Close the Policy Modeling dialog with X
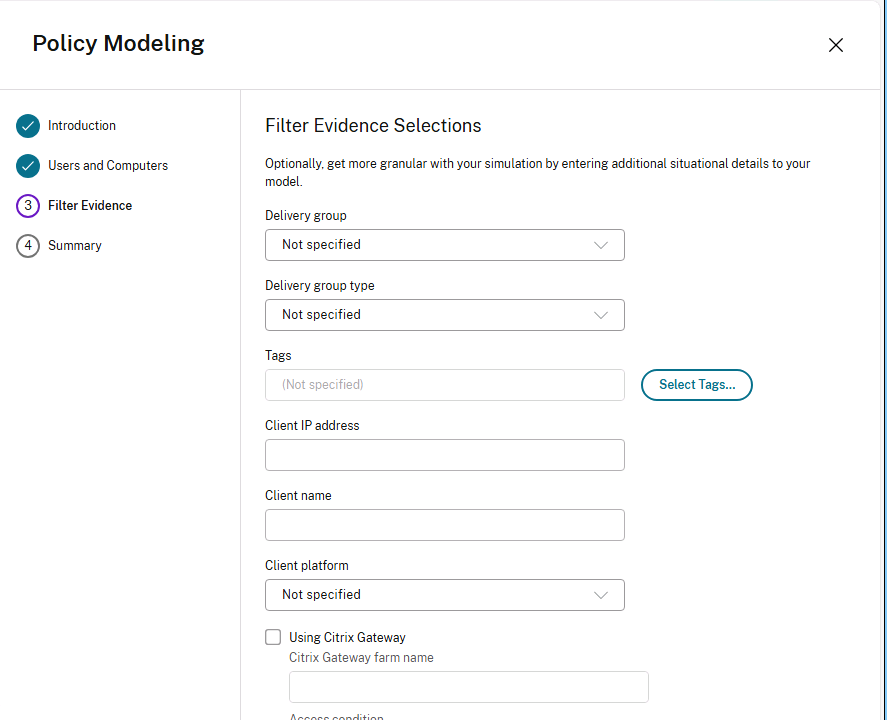The image size is (887, 720). tap(836, 45)
